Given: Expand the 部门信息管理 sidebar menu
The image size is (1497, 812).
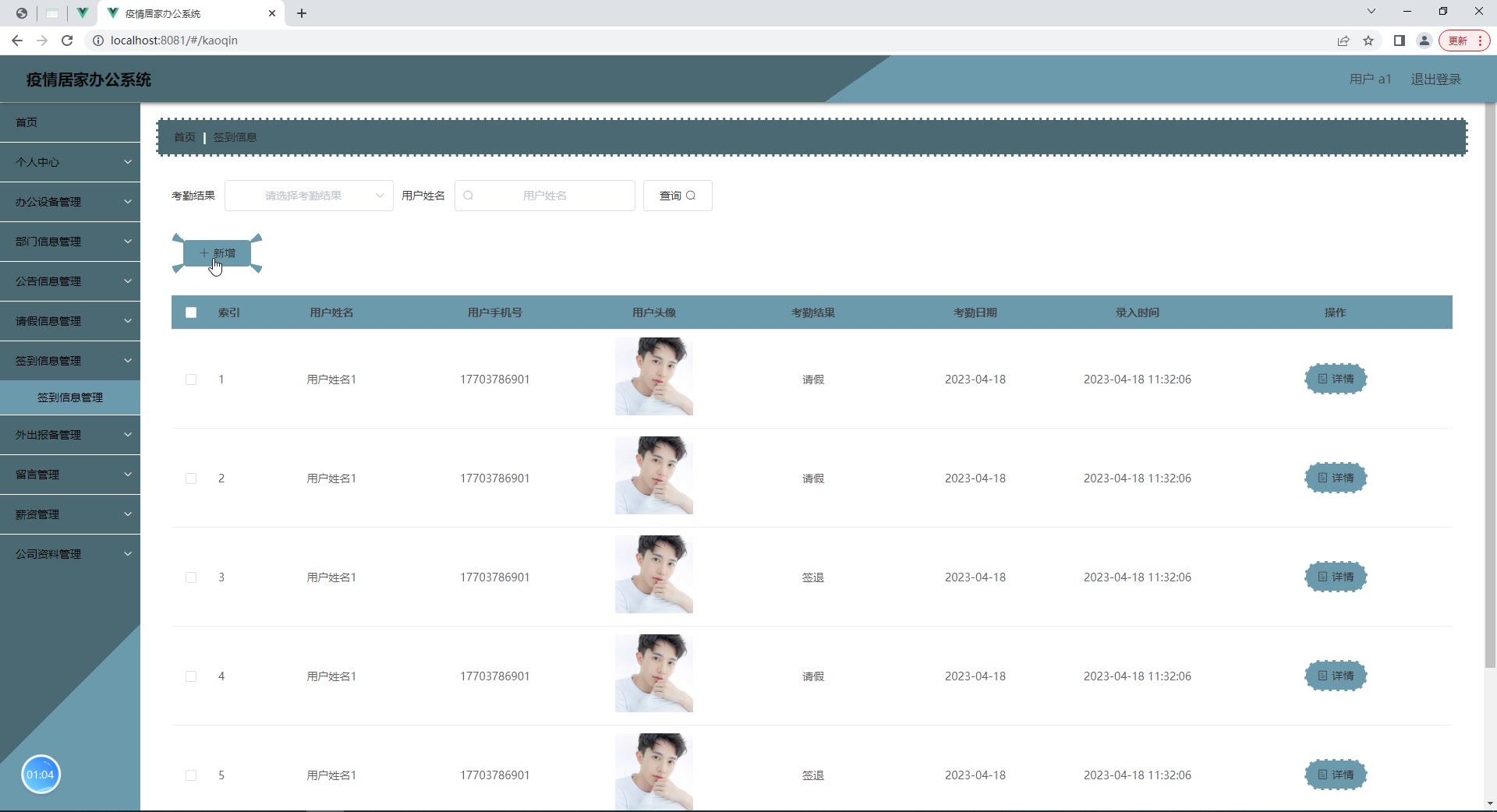Looking at the screenshot, I should 70,242.
